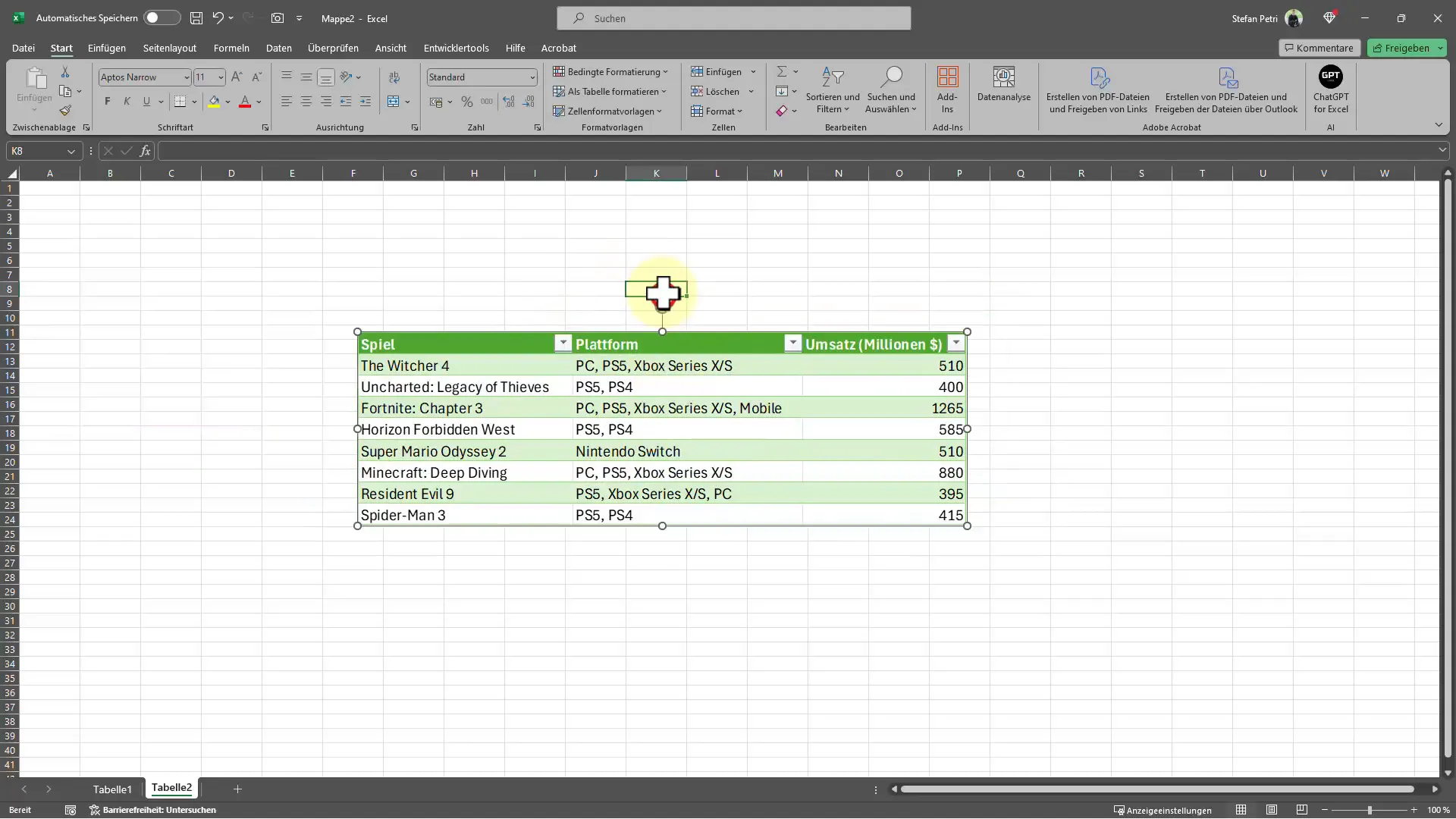Select the Formeln ribbon tab

[232, 48]
